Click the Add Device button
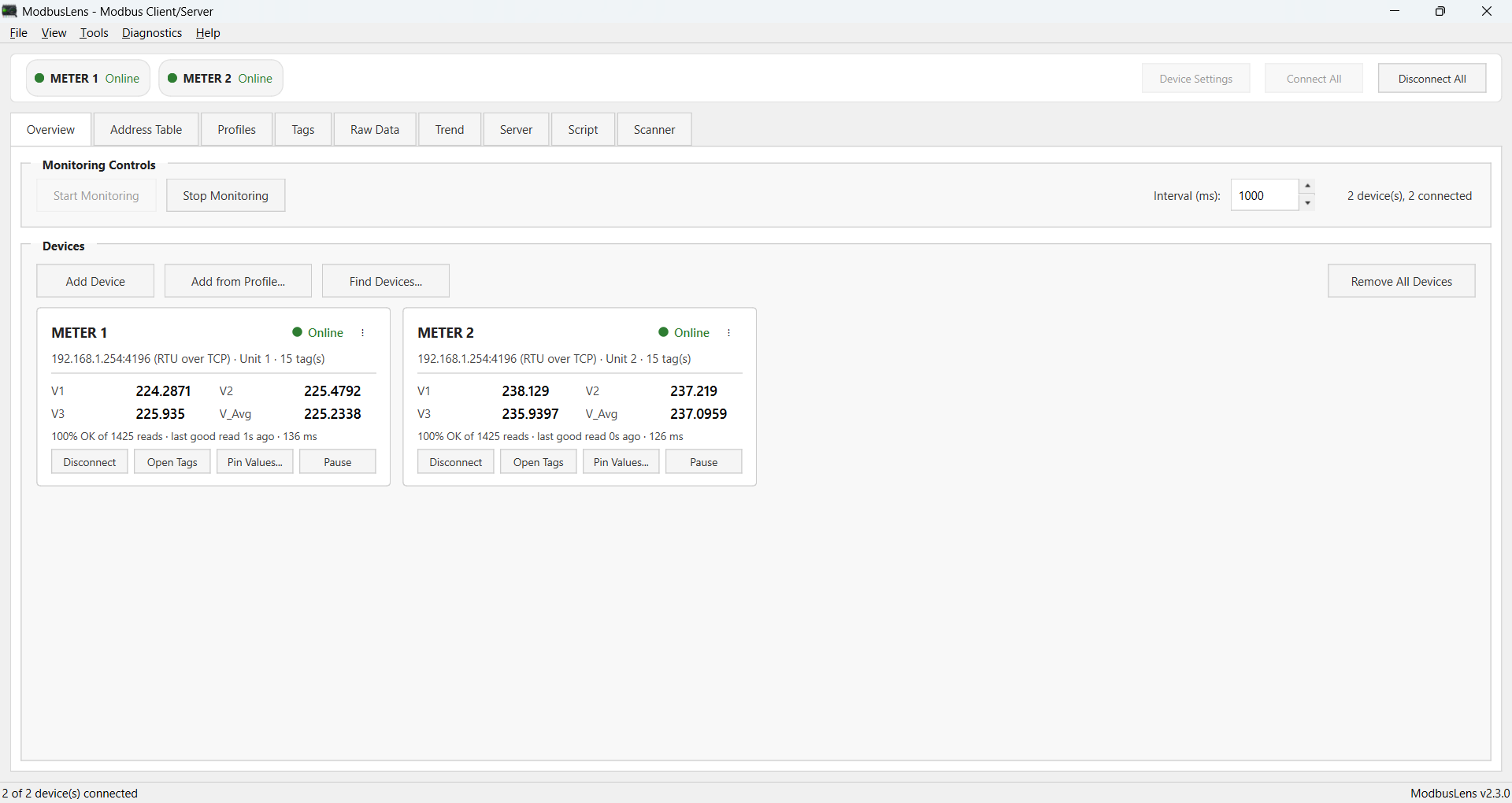This screenshot has height=803, width=1512. 95,281
